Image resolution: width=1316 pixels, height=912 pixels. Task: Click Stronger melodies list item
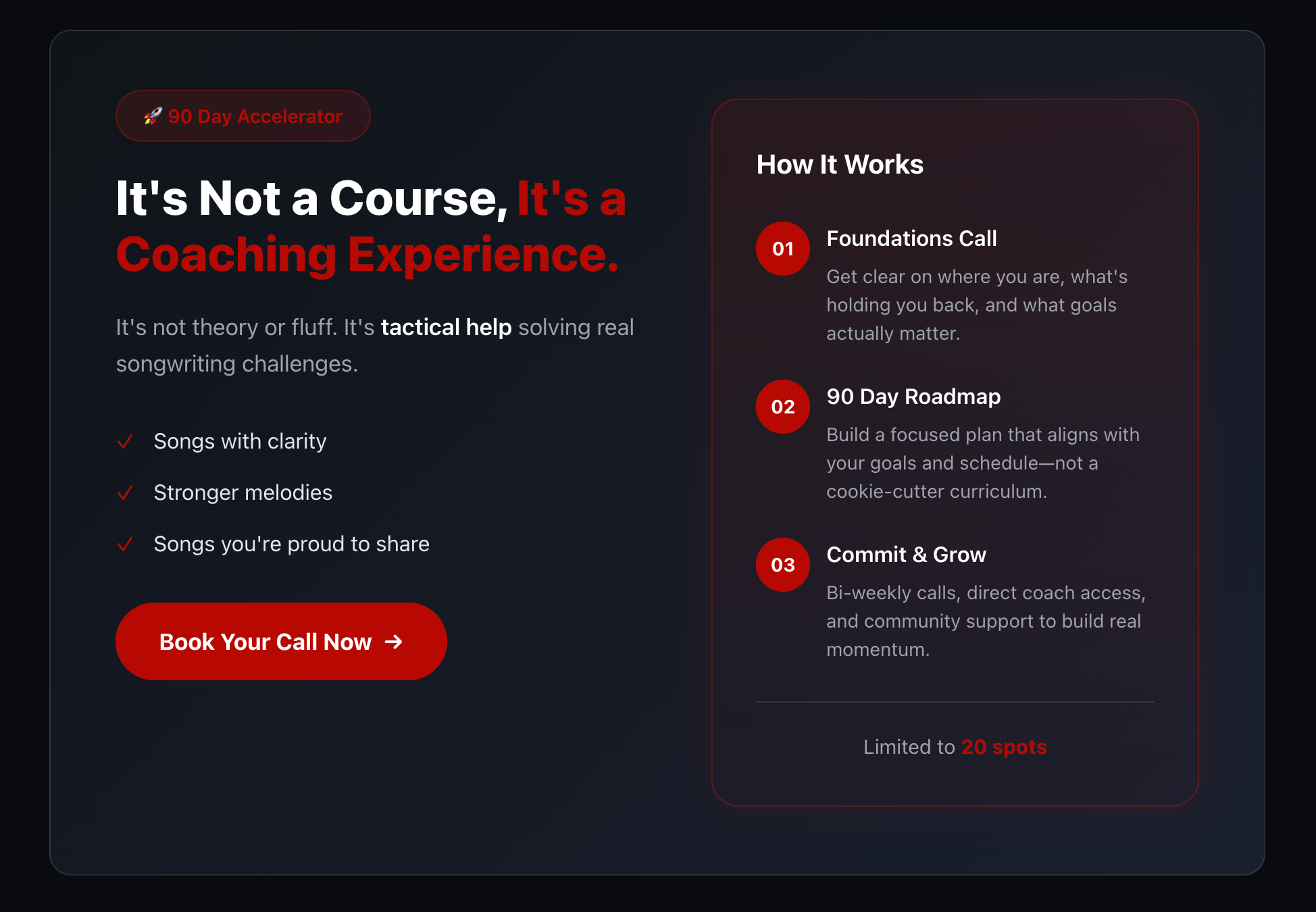click(x=243, y=493)
